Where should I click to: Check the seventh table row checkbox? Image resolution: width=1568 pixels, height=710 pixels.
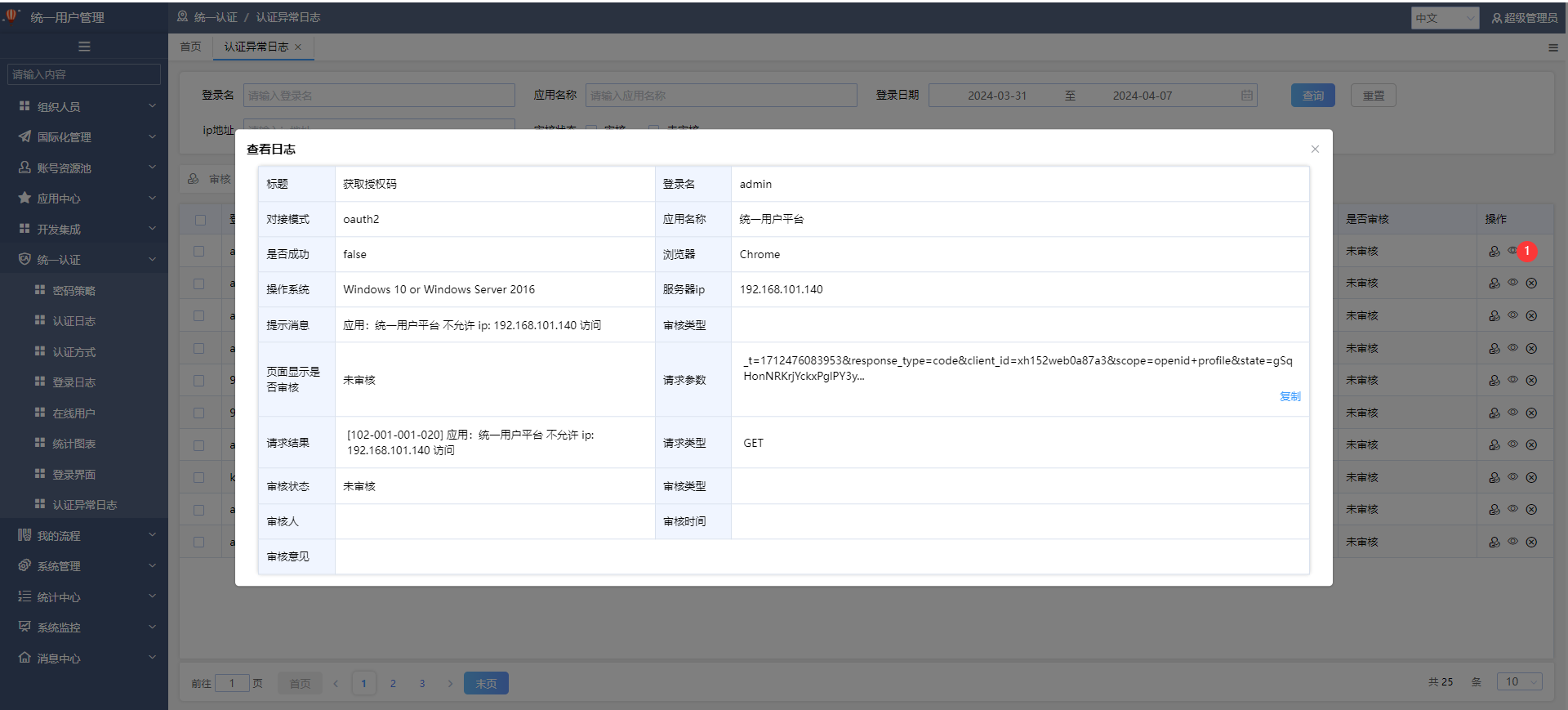click(198, 445)
